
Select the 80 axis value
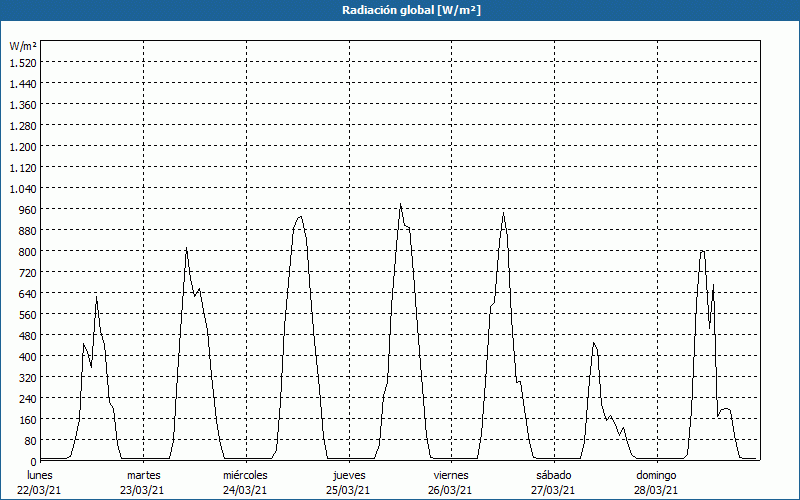(30, 440)
